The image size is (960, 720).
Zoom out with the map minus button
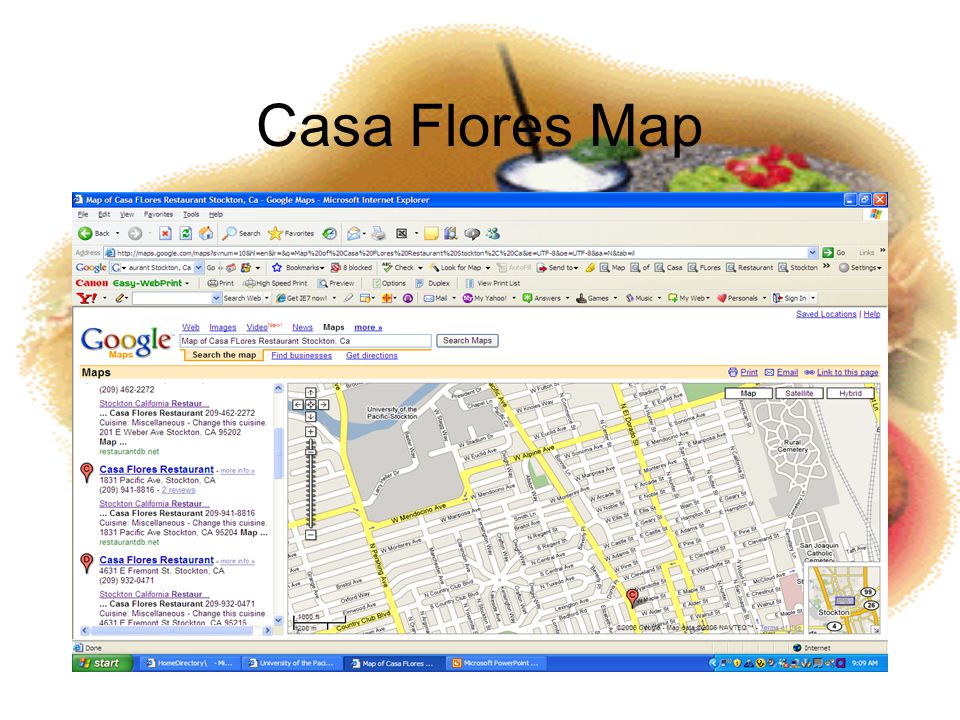pos(310,535)
